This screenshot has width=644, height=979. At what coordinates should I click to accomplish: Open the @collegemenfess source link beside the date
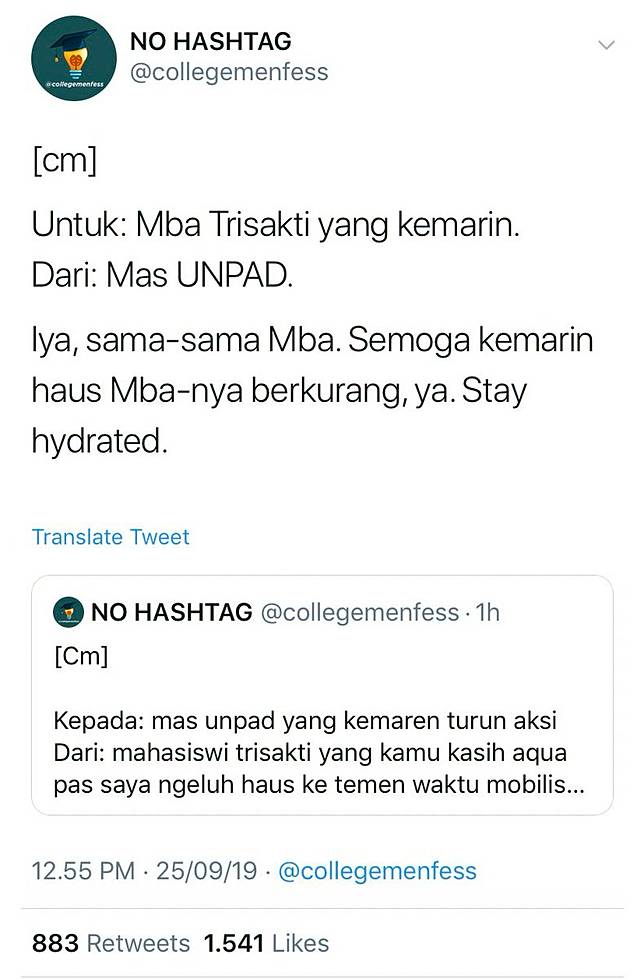coord(377,871)
